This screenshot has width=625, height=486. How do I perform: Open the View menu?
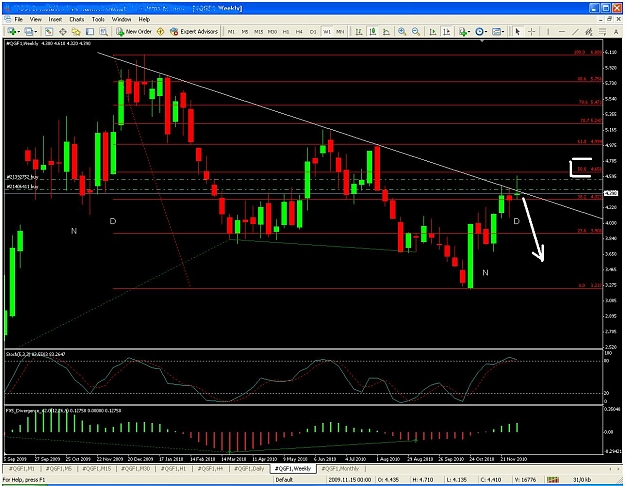(x=35, y=19)
